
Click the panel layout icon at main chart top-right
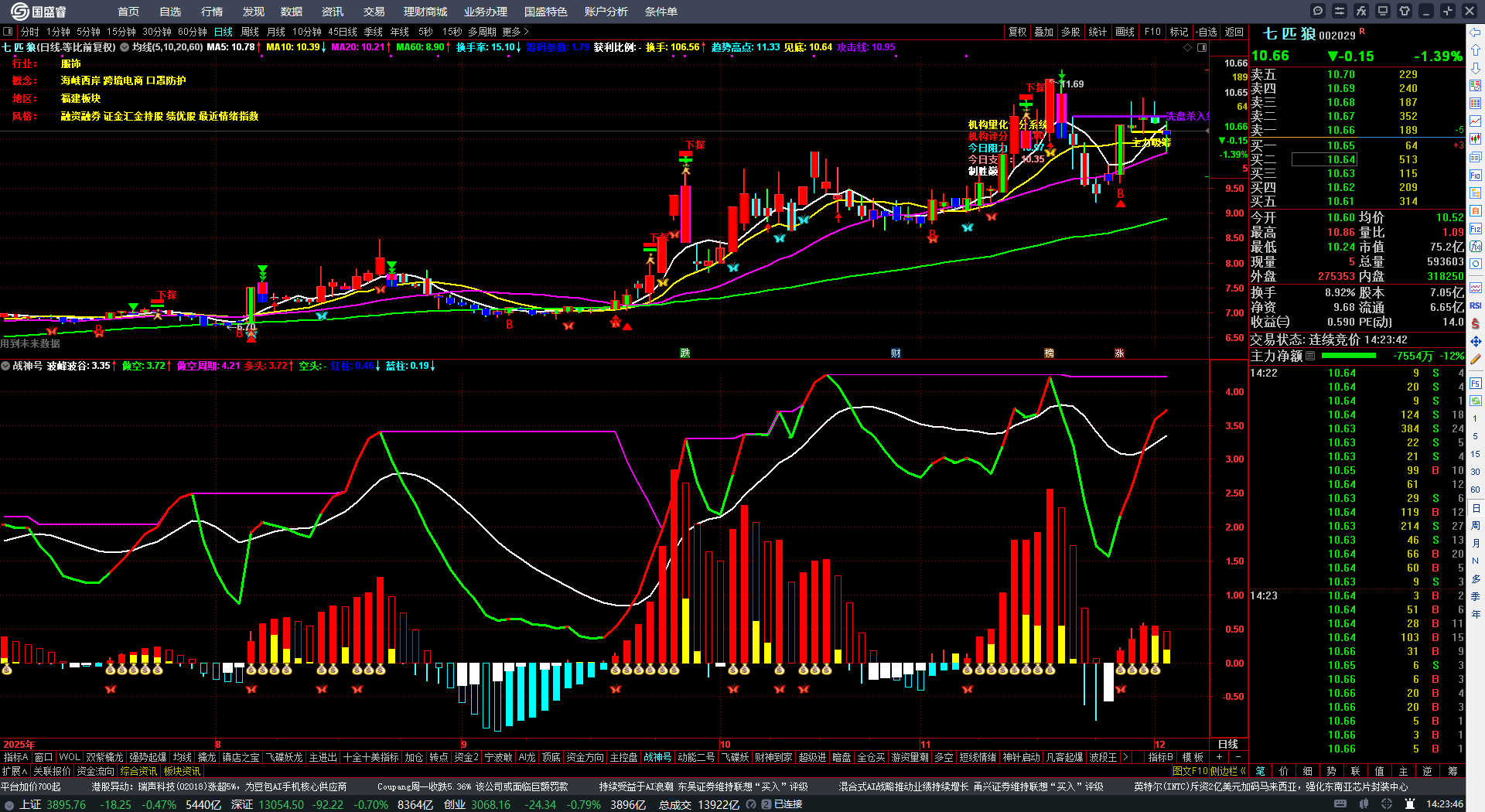tap(1202, 47)
